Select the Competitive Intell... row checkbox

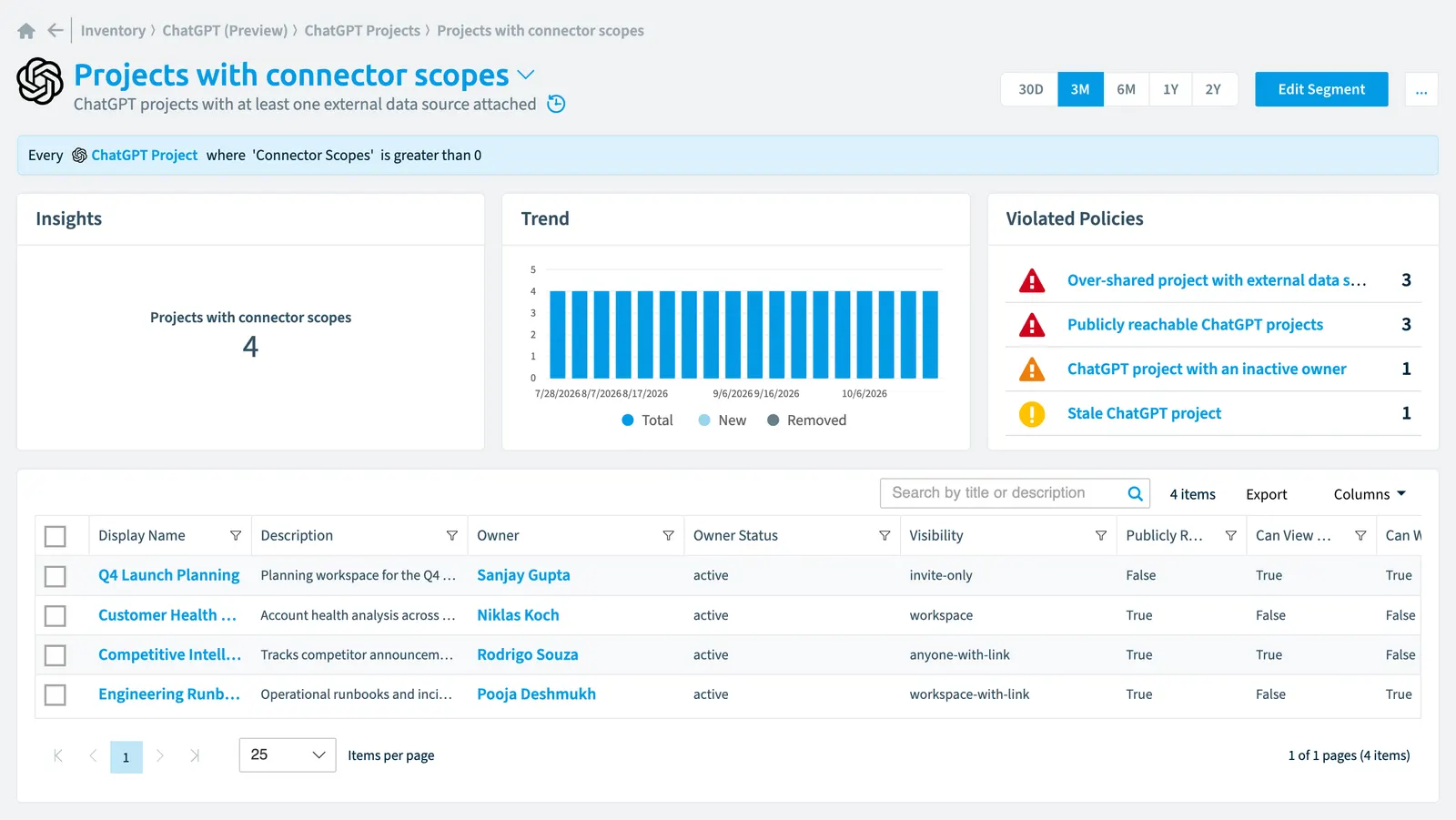(x=56, y=655)
